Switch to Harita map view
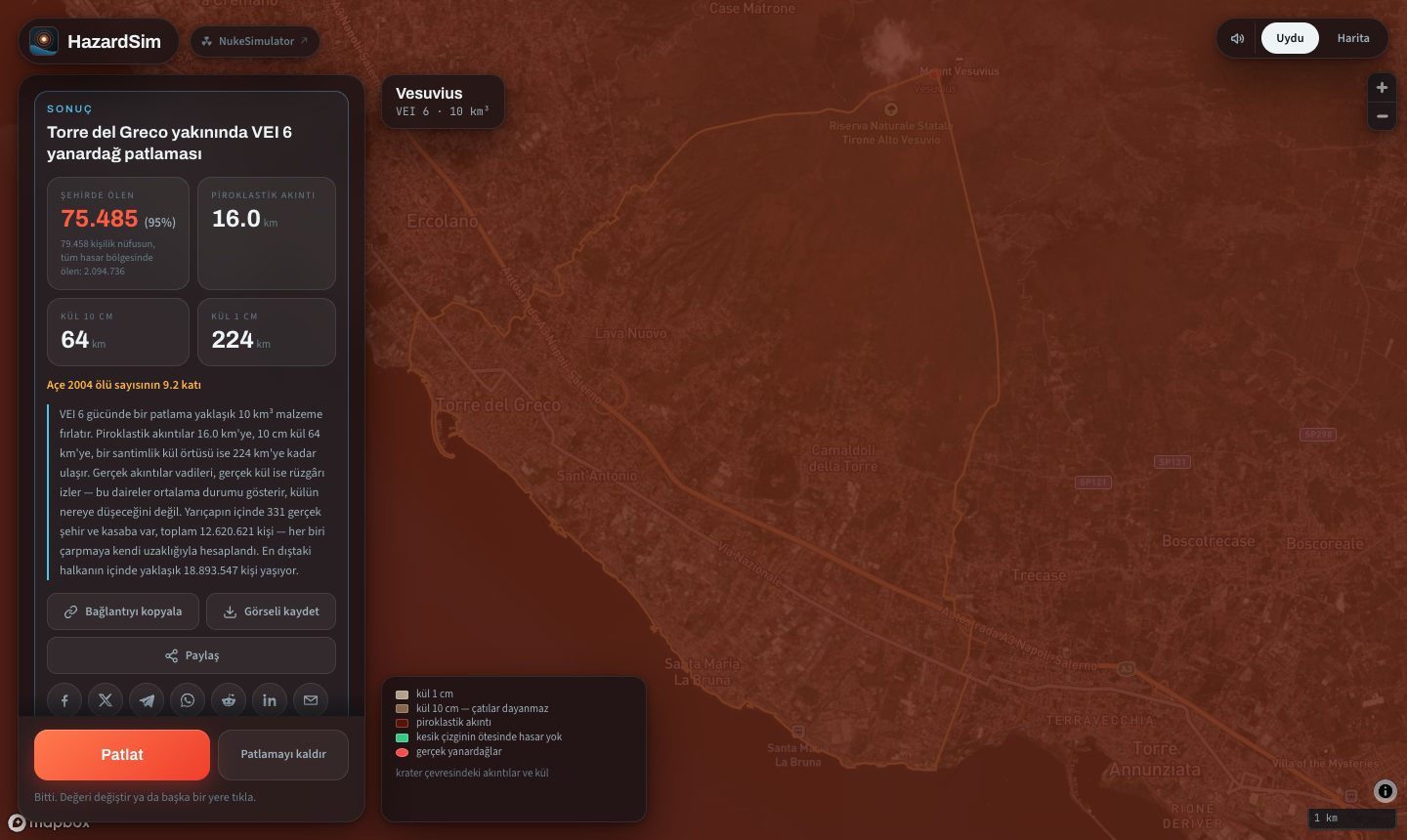 pyautogui.click(x=1353, y=38)
